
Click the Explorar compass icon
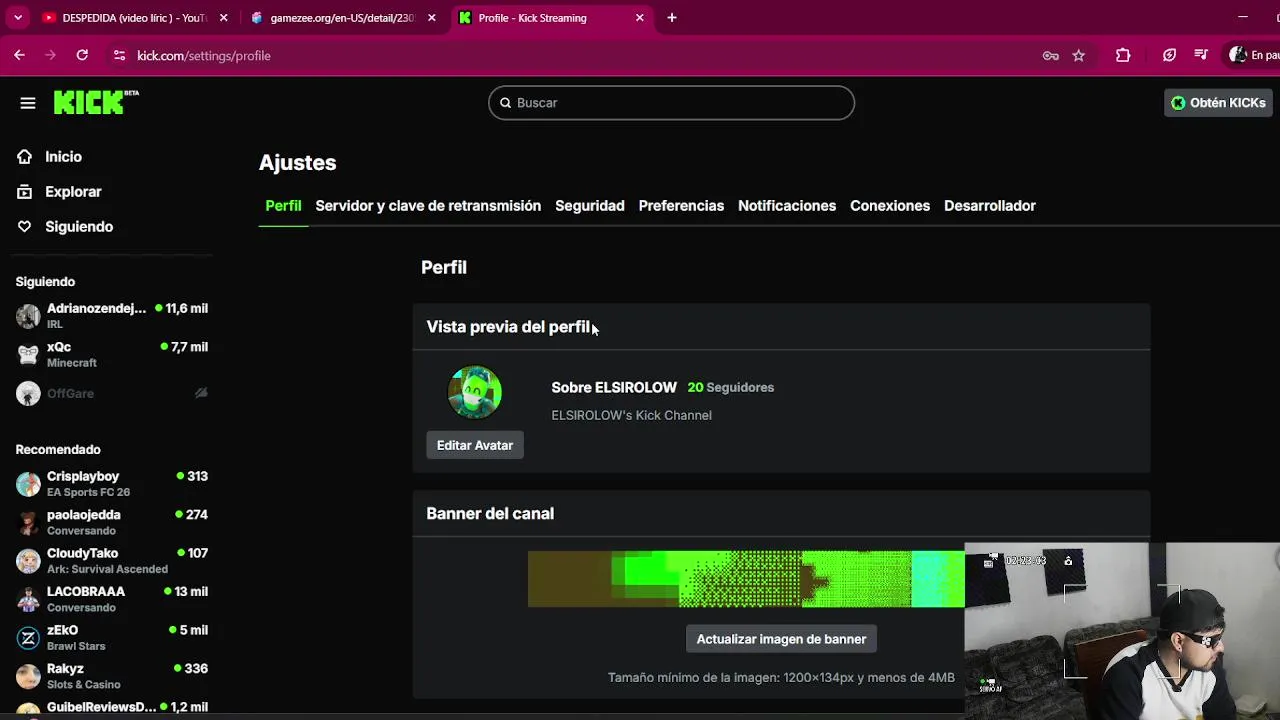pos(25,192)
